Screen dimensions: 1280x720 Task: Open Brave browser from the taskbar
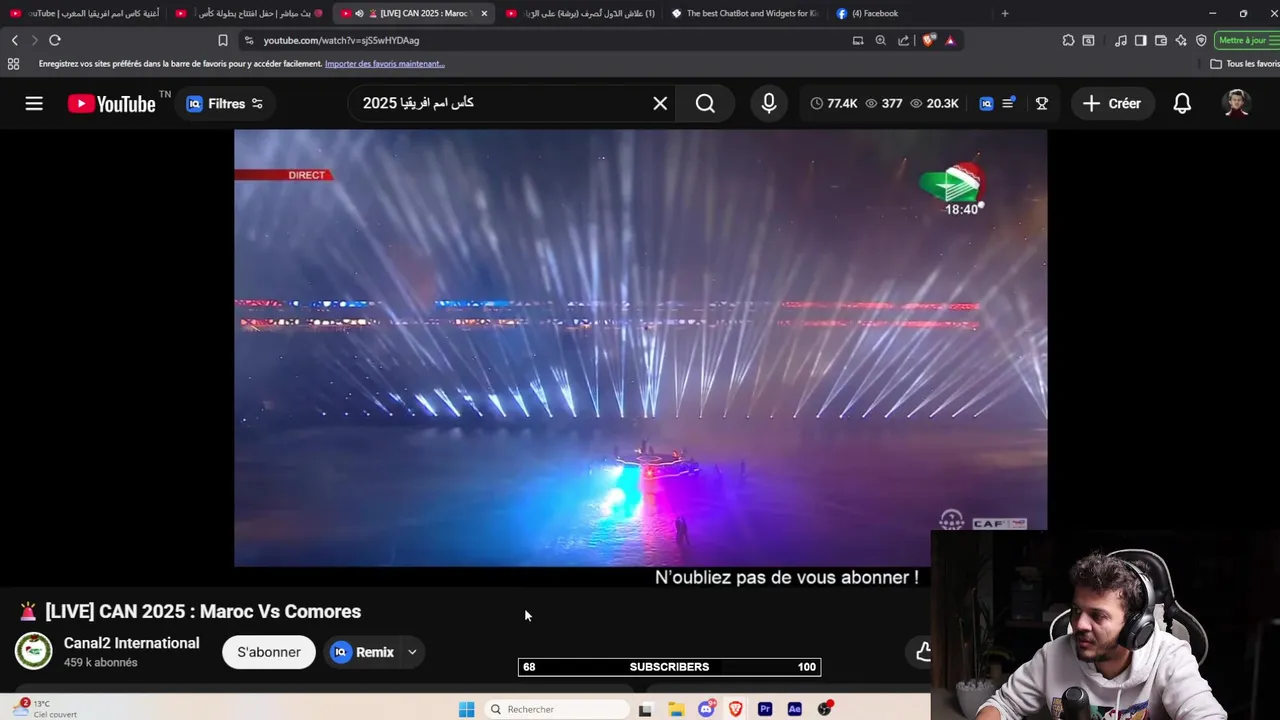coord(736,709)
